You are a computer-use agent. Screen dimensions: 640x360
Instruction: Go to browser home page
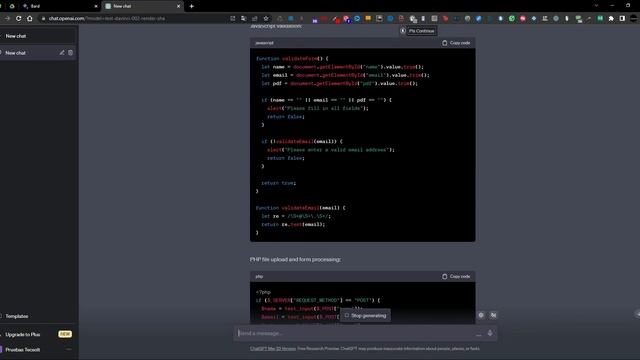[x=30, y=18]
